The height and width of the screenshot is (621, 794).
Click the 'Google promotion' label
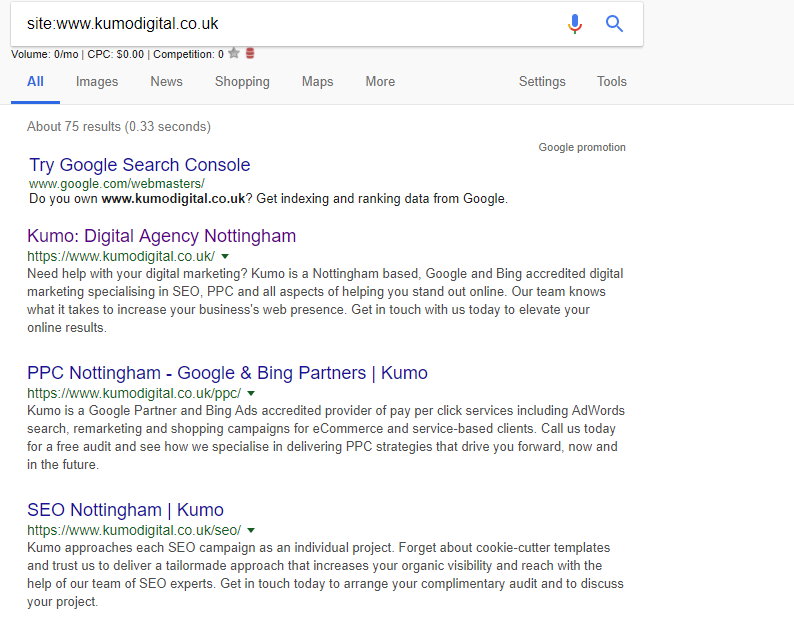(x=582, y=147)
